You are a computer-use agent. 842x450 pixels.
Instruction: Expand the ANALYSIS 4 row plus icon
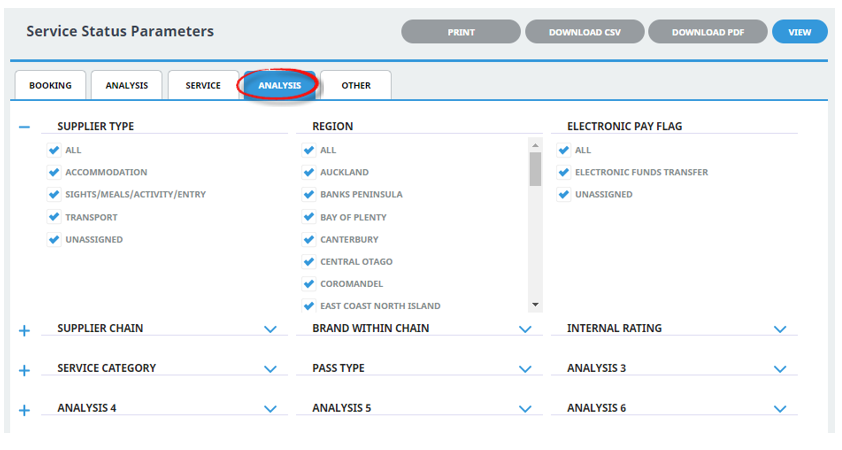pyautogui.click(x=24, y=411)
